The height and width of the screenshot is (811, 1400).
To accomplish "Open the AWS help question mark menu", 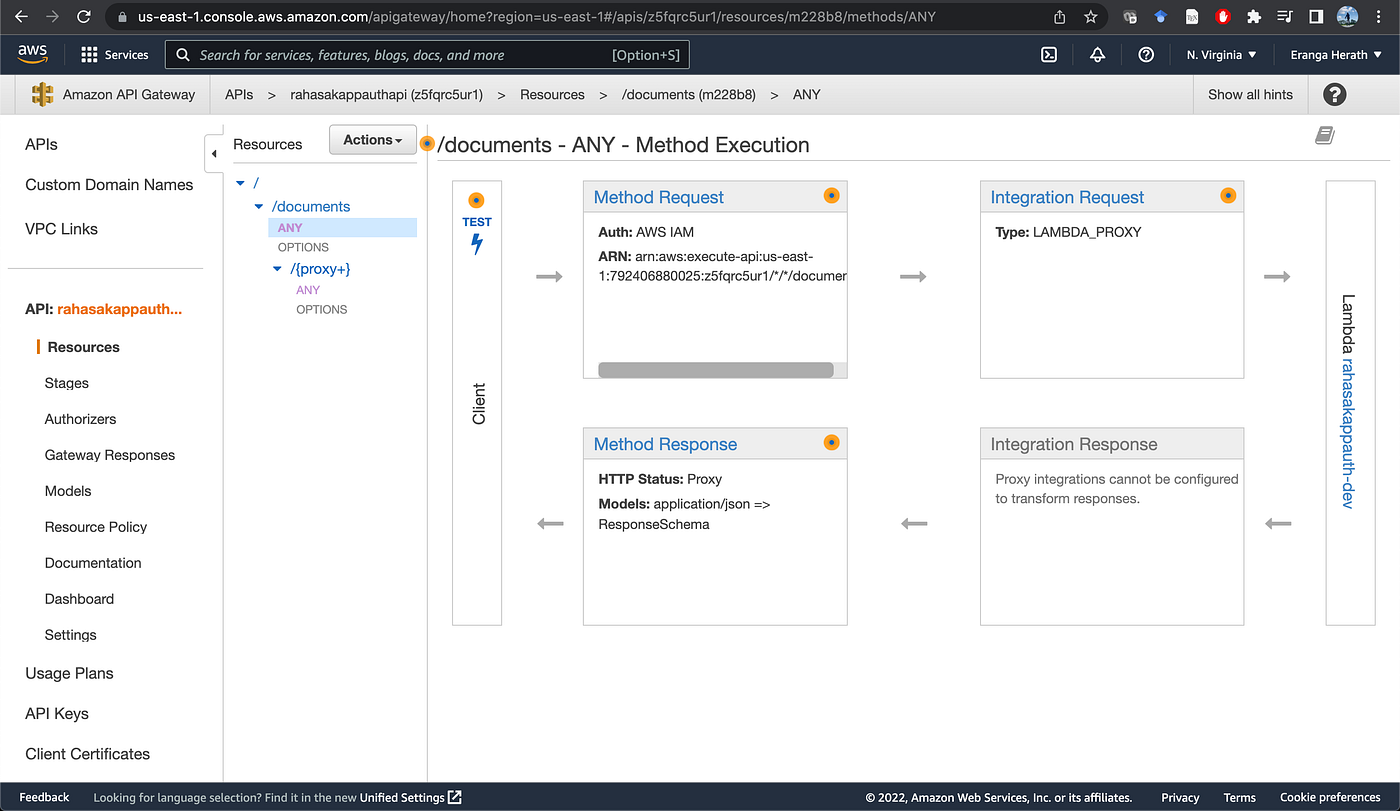I will coord(1146,55).
